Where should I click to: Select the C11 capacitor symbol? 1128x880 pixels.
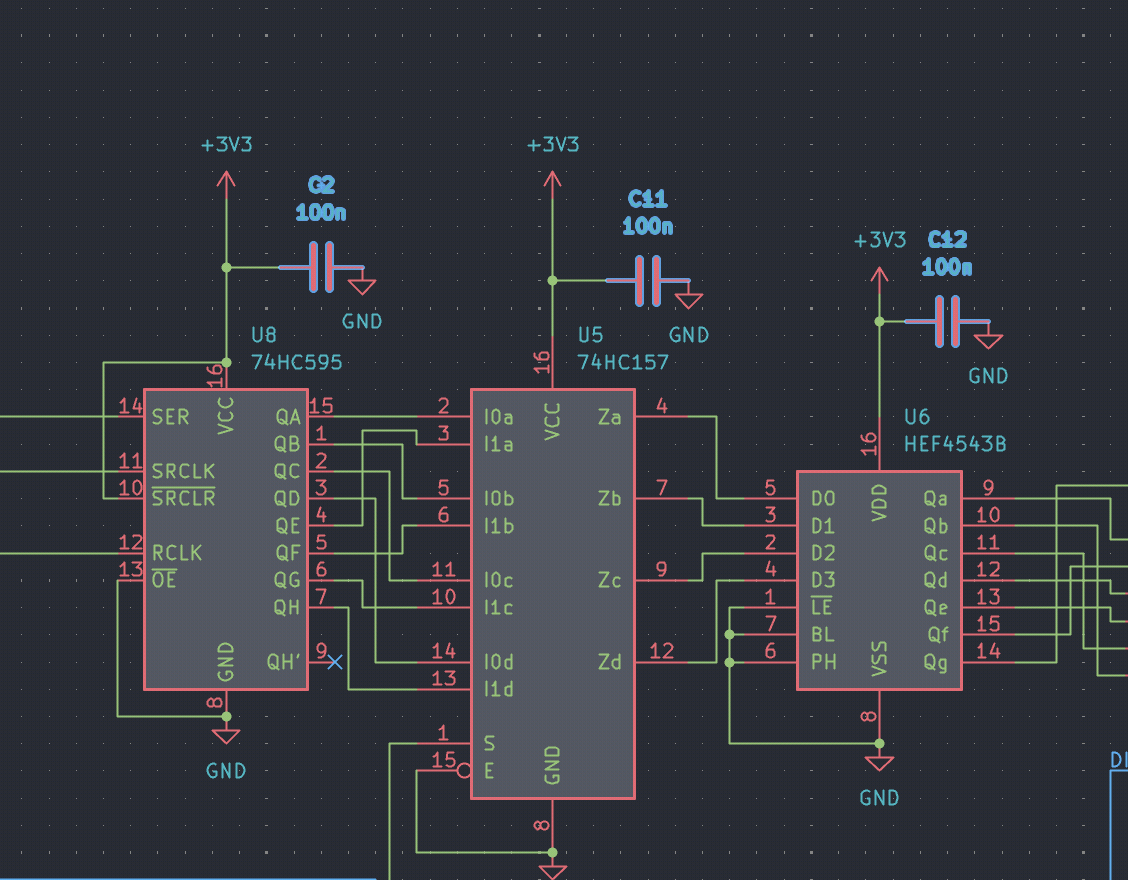[647, 281]
